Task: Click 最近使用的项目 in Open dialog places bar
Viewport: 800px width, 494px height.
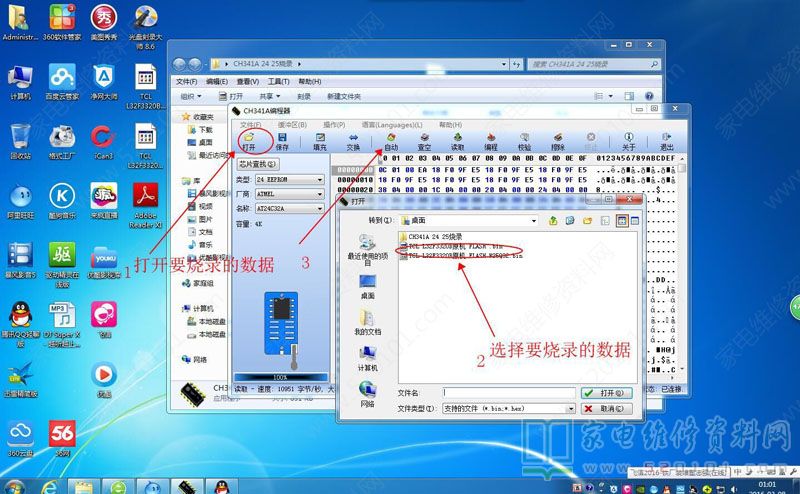Action: 367,249
